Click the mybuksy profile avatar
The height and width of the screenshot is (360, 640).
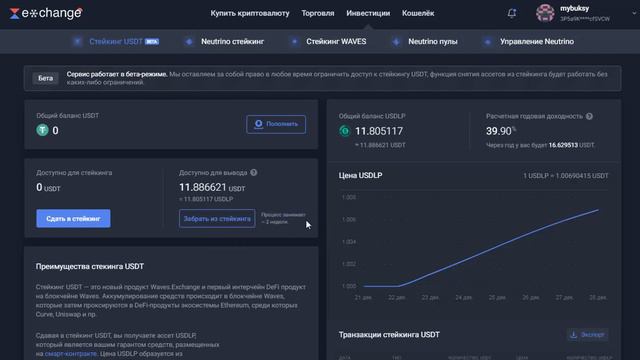point(545,13)
